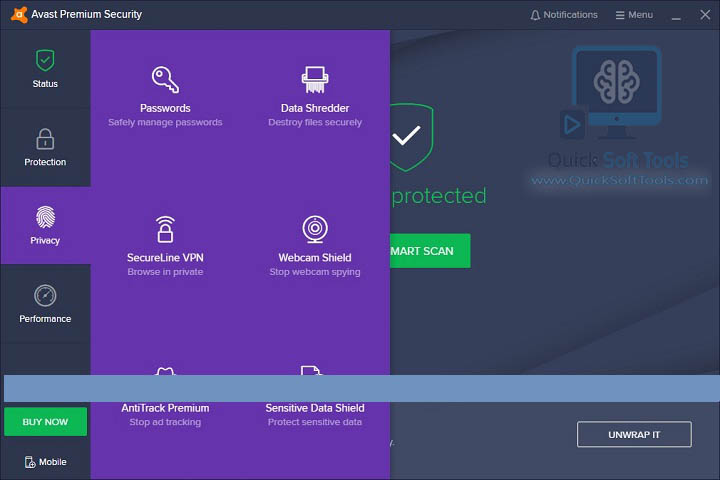Viewport: 720px width, 480px height.
Task: Open the Performance gauge icon
Action: 45,295
